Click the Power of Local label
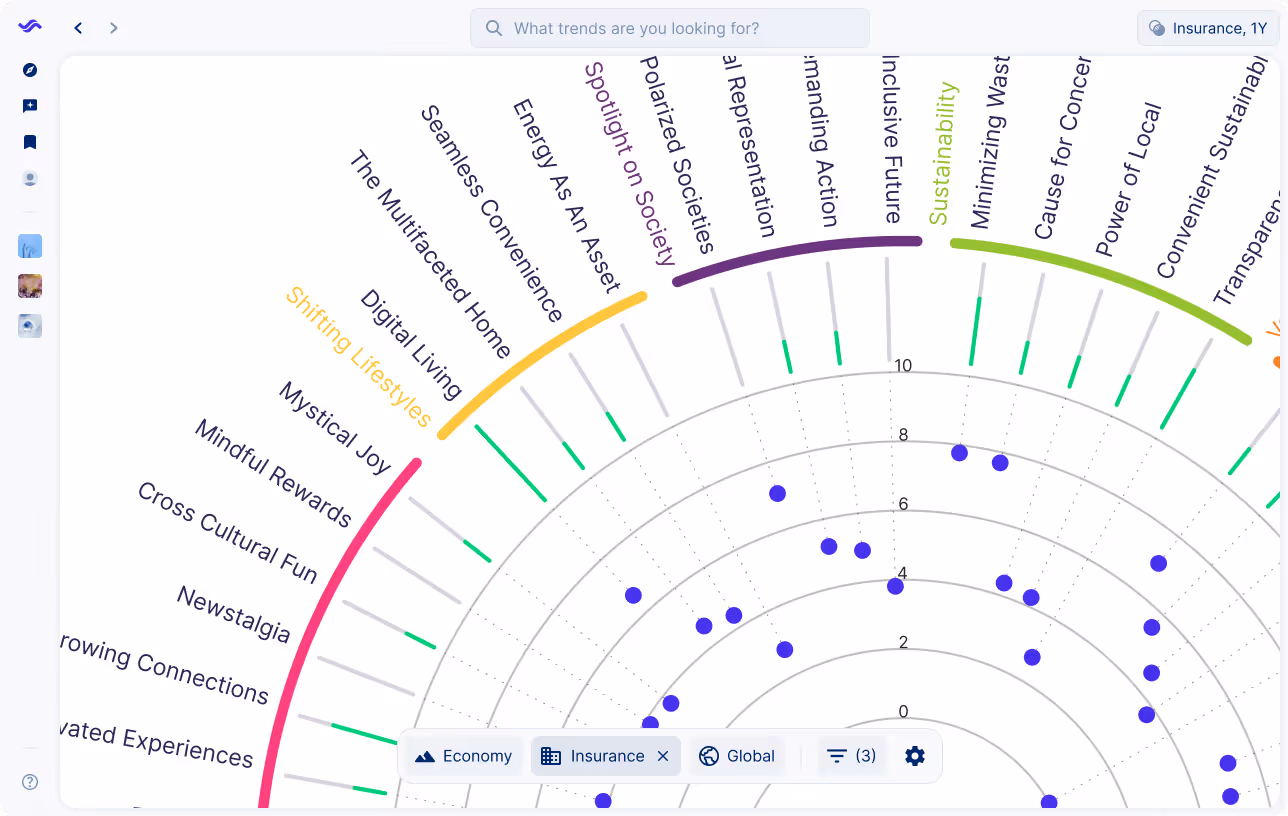The width and height of the screenshot is (1288, 816). click(x=1129, y=180)
